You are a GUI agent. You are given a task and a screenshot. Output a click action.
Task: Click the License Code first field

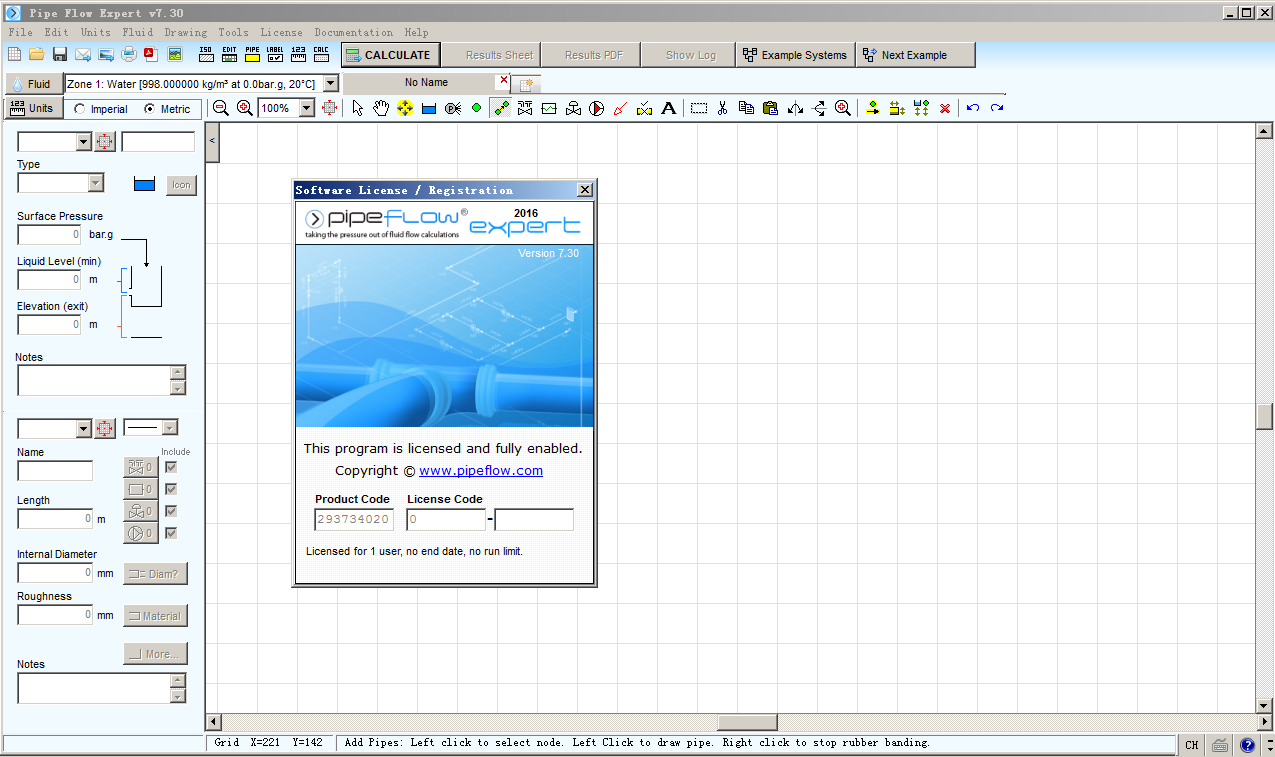point(446,520)
